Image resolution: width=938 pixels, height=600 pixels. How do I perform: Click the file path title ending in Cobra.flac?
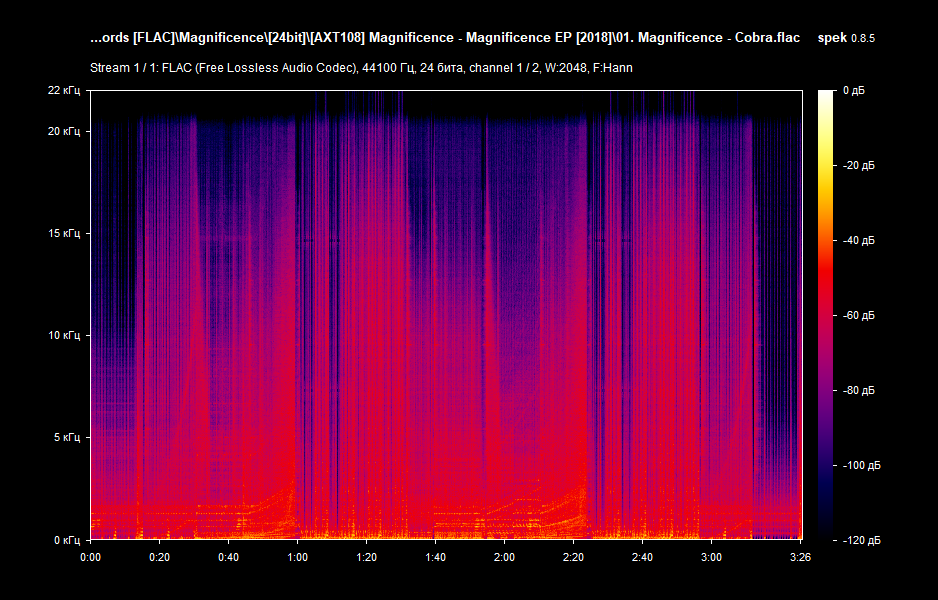point(444,38)
